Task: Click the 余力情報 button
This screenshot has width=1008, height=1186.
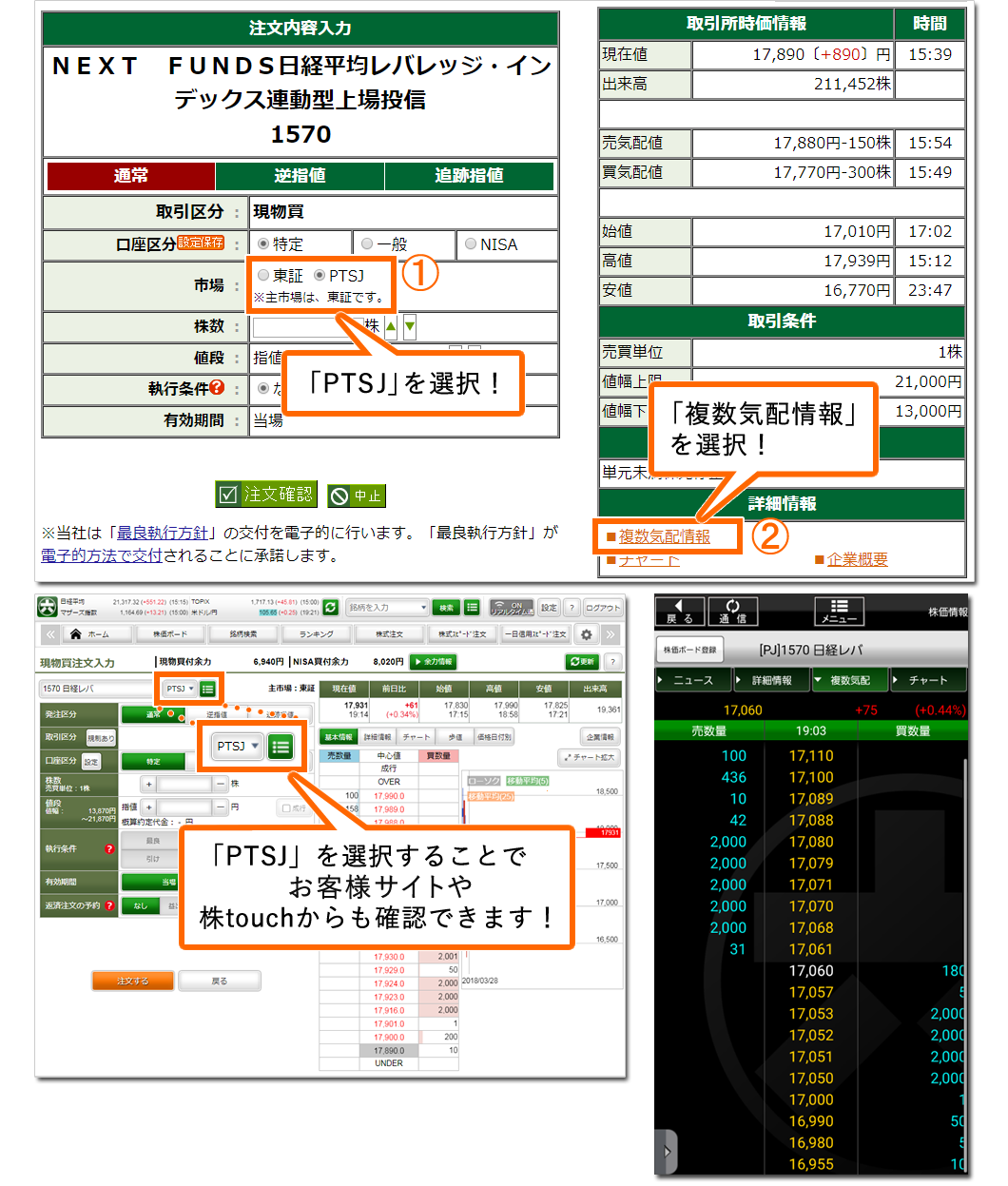Action: pos(433,661)
